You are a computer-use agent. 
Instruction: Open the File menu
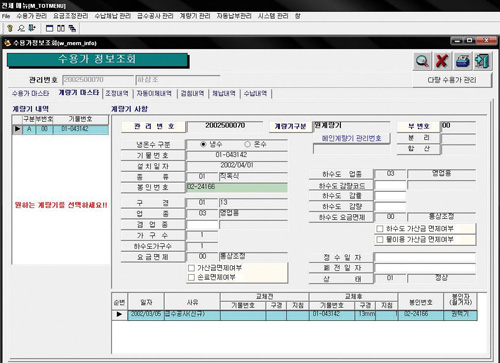pyautogui.click(x=6, y=16)
